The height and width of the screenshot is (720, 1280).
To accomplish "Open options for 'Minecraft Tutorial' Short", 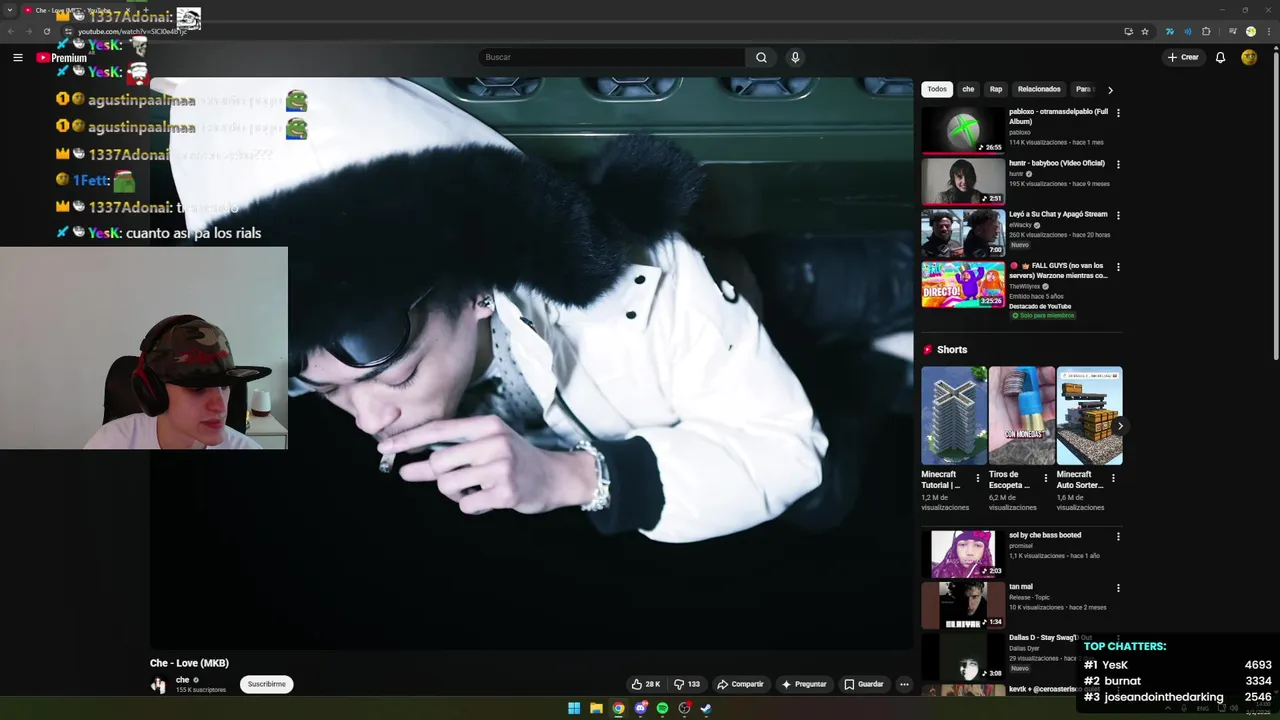I will (x=978, y=478).
